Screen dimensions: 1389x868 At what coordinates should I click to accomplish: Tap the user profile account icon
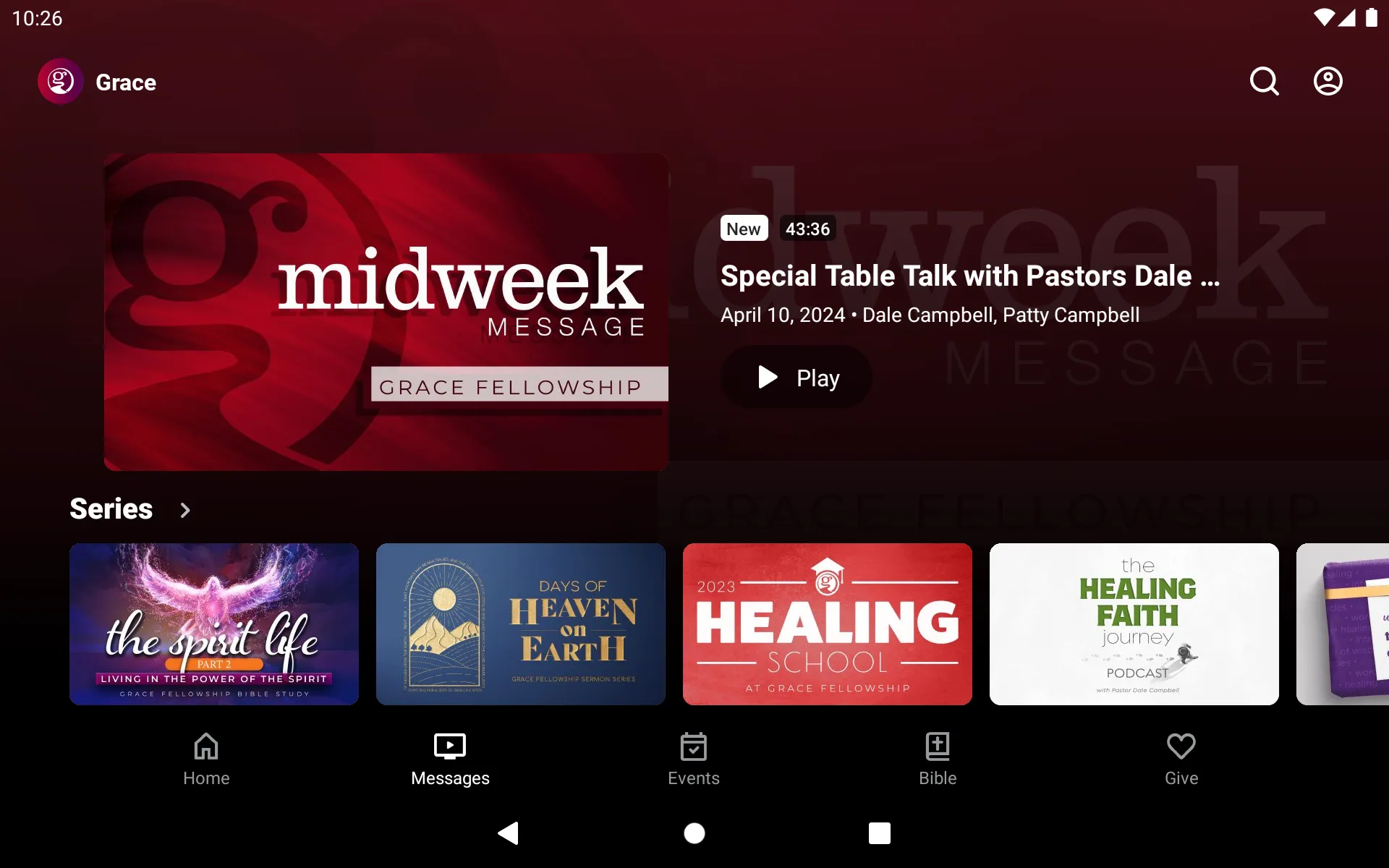click(x=1328, y=81)
